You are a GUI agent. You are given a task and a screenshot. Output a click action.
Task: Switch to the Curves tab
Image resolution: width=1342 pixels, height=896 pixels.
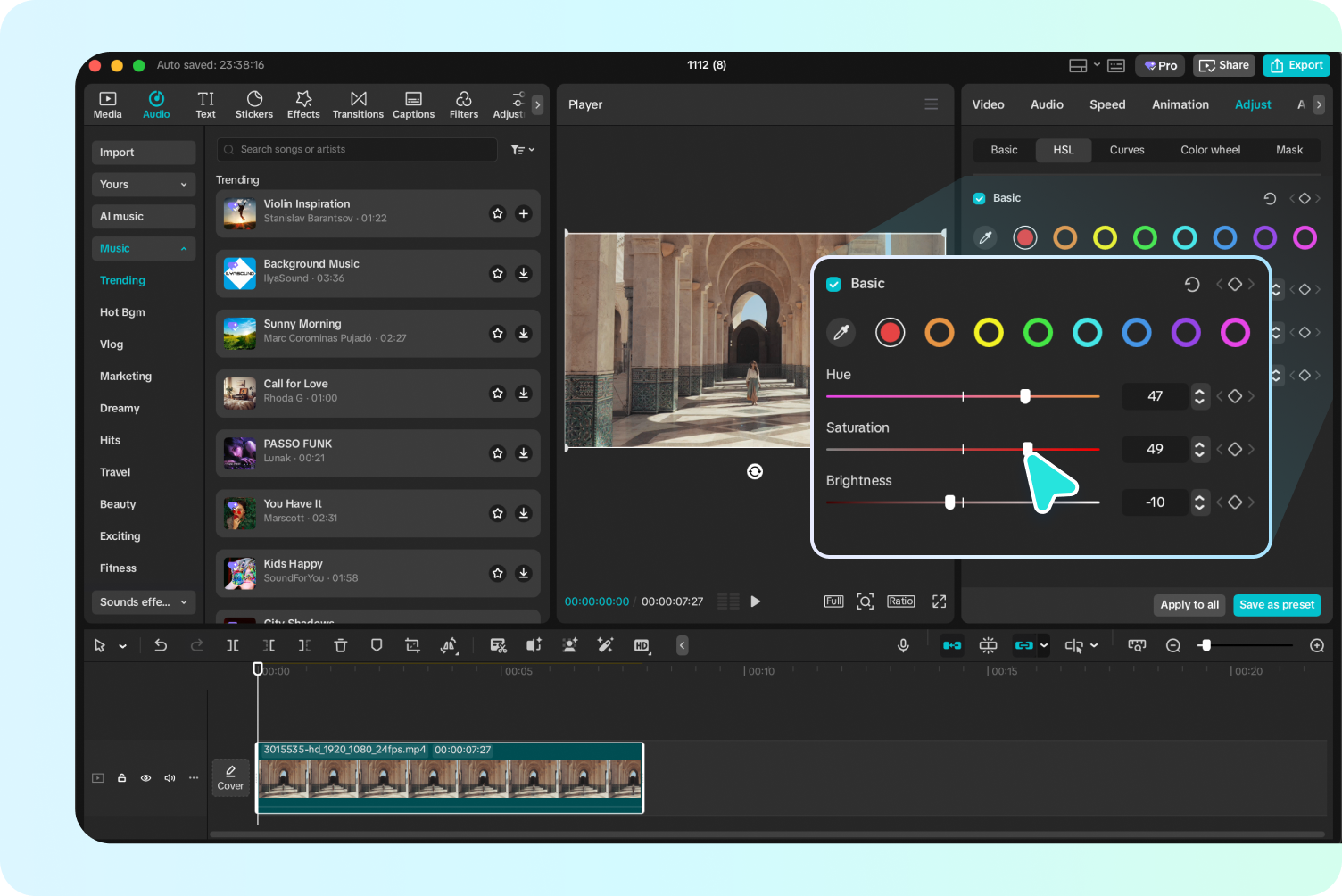point(1127,150)
